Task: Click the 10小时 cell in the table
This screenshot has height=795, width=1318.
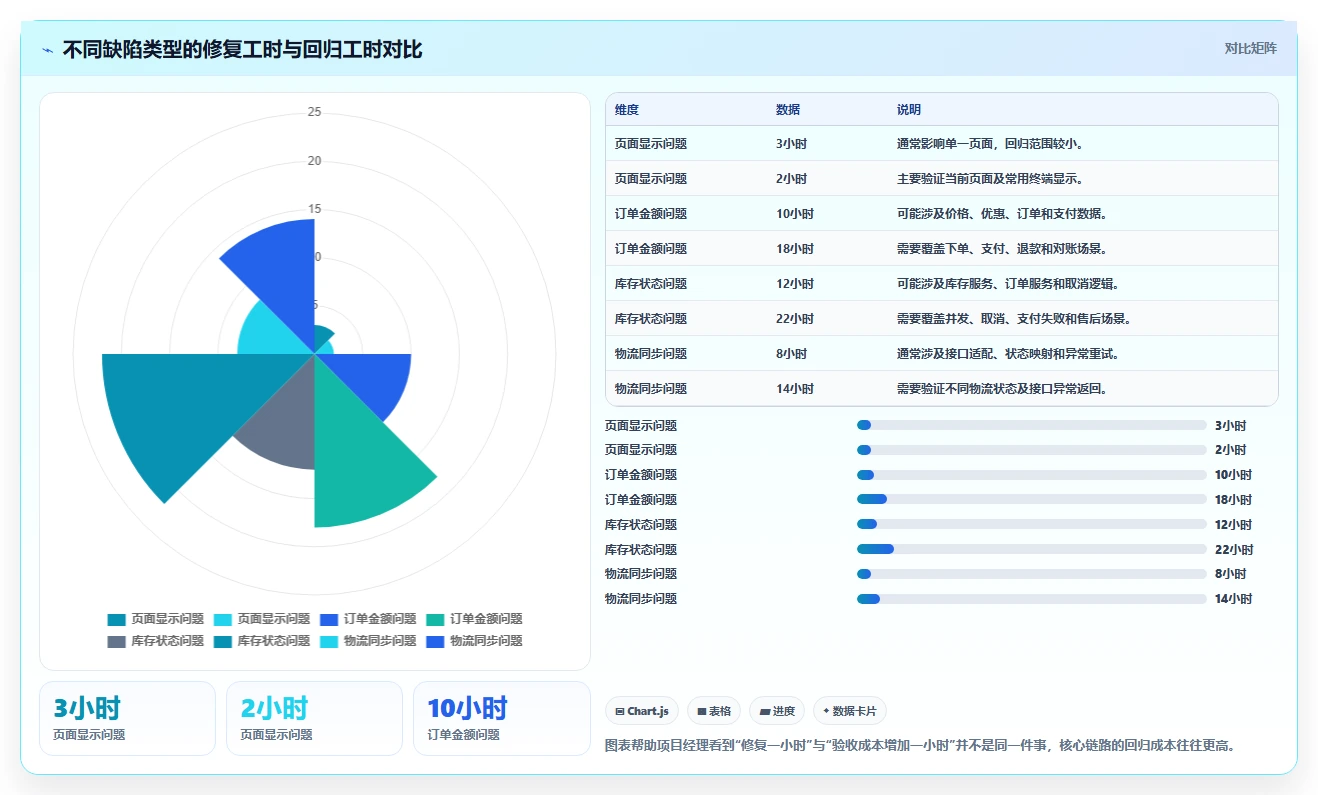Action: pyautogui.click(x=795, y=214)
